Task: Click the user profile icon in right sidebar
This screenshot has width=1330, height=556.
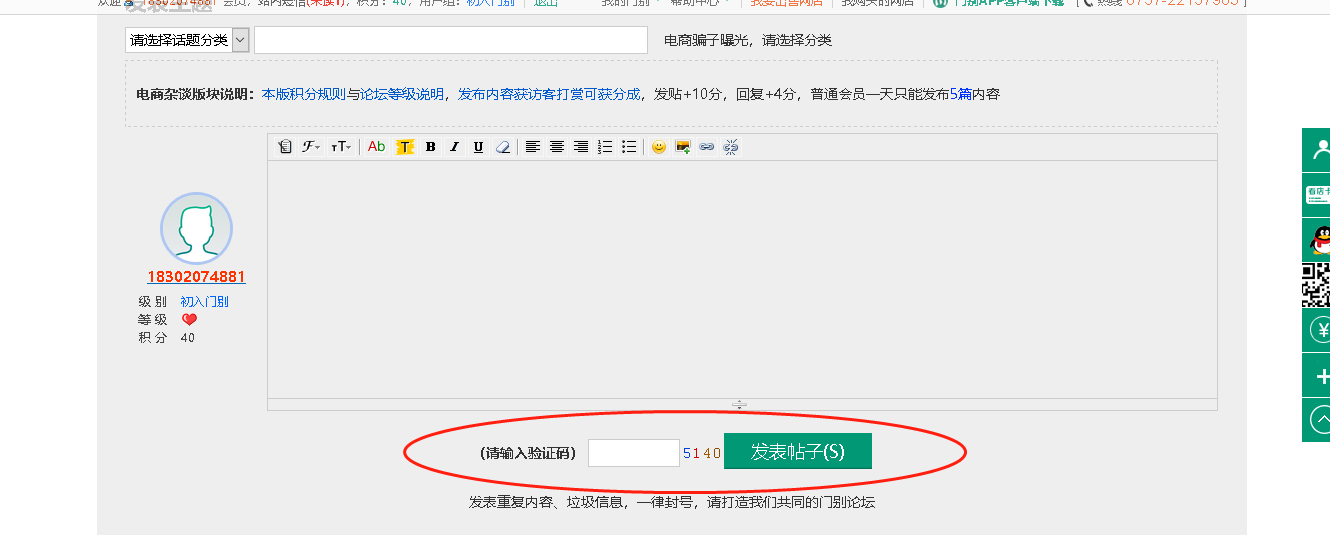Action: pos(1317,150)
